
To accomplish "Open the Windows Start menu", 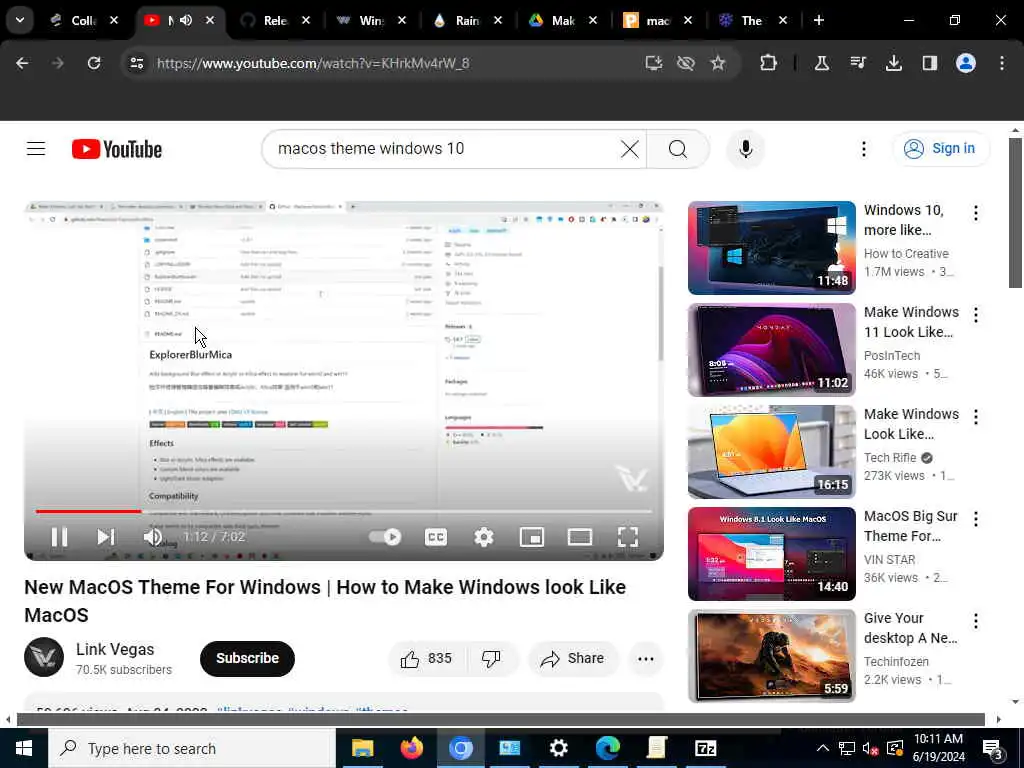I will (24, 748).
